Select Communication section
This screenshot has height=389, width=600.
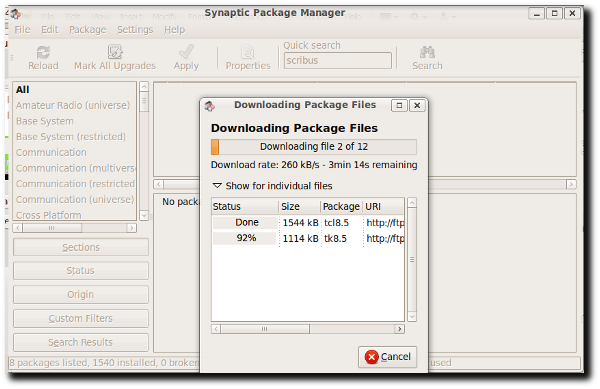[75, 152]
